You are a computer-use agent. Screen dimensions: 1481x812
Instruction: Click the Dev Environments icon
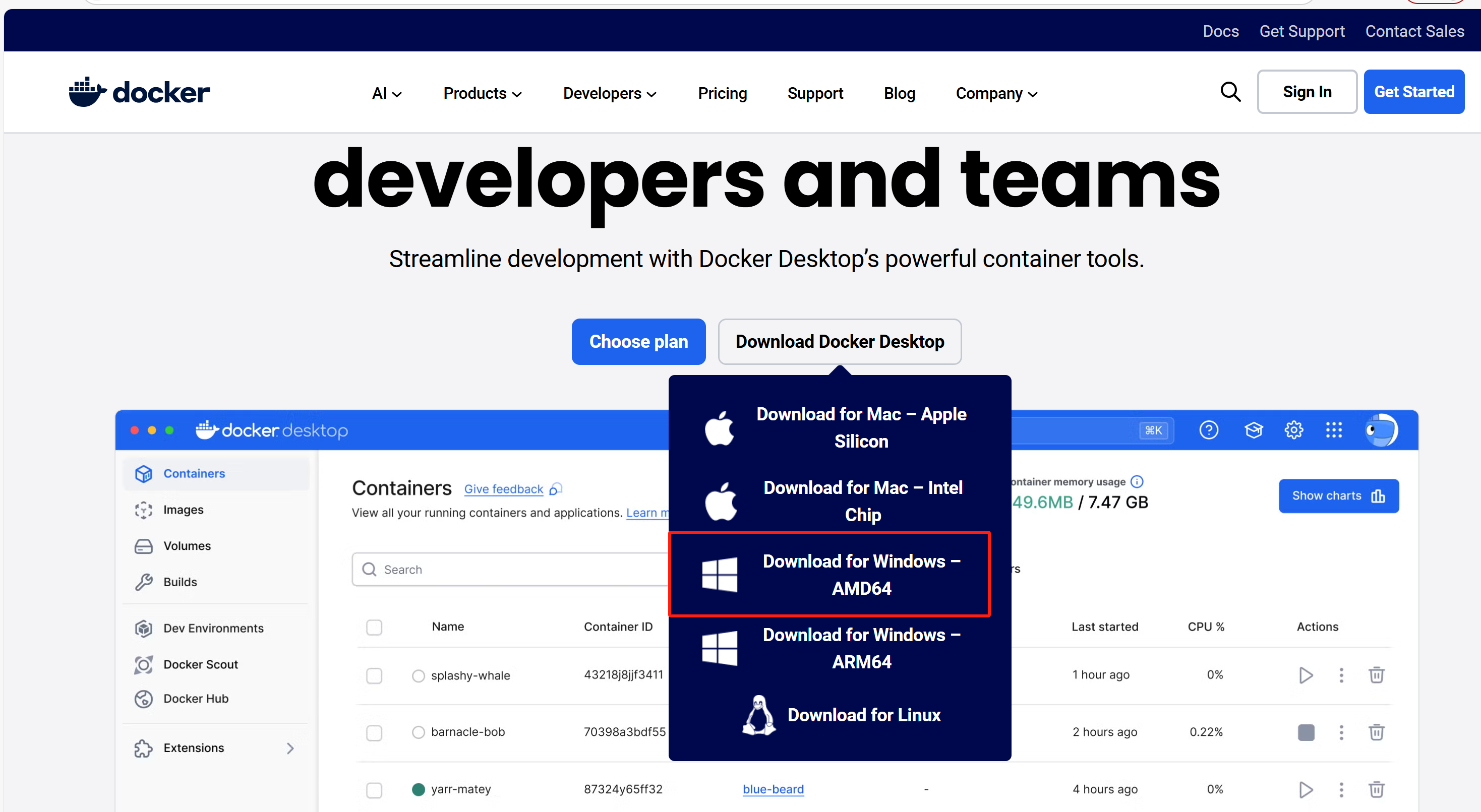[x=144, y=628]
